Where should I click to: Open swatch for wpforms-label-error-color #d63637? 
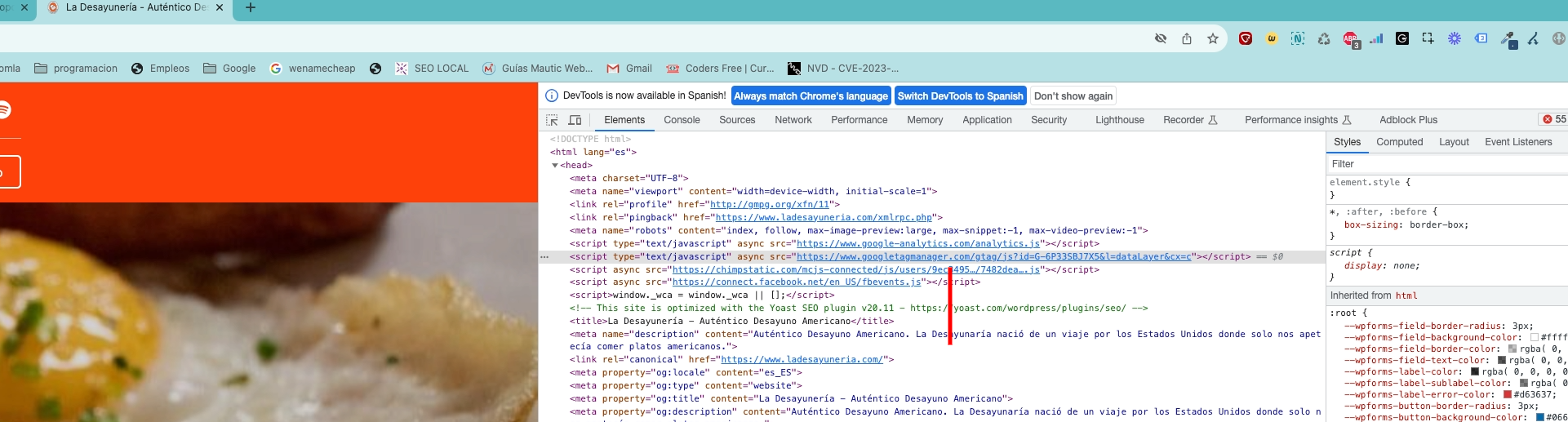pyautogui.click(x=1508, y=394)
